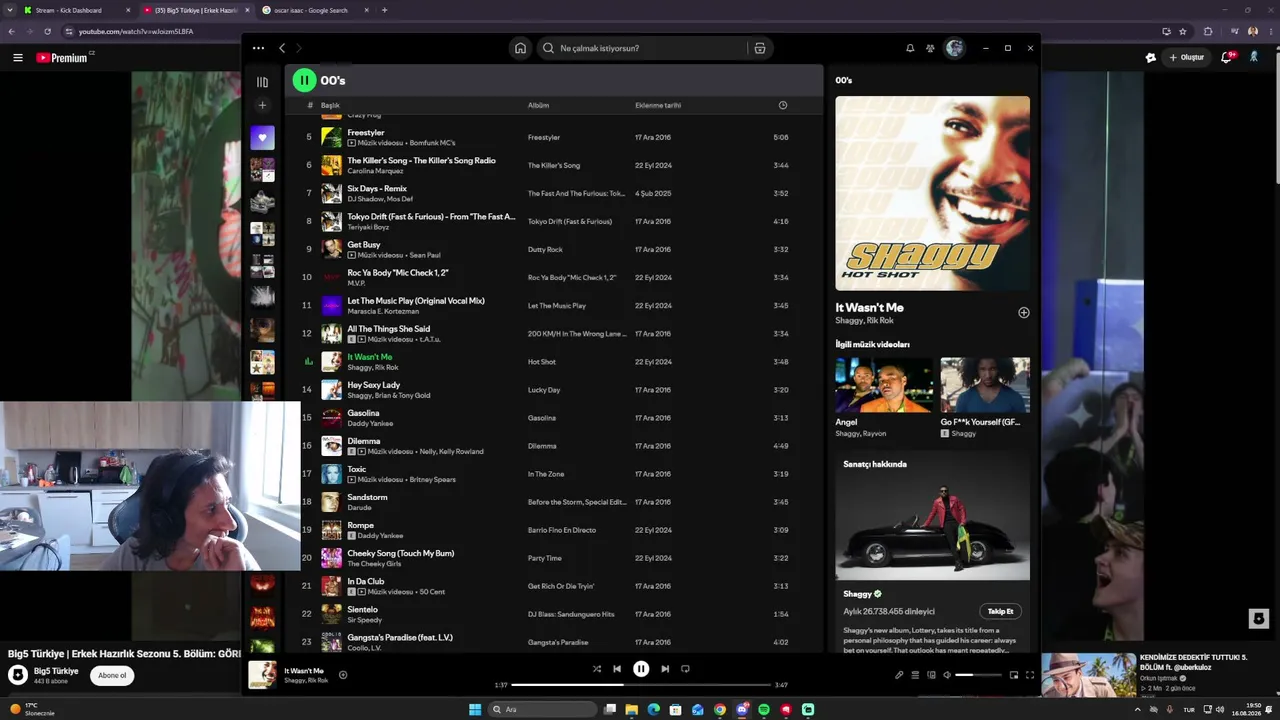Sort tracks by the Başlık column
This screenshot has height=720, width=1280.
click(x=330, y=105)
